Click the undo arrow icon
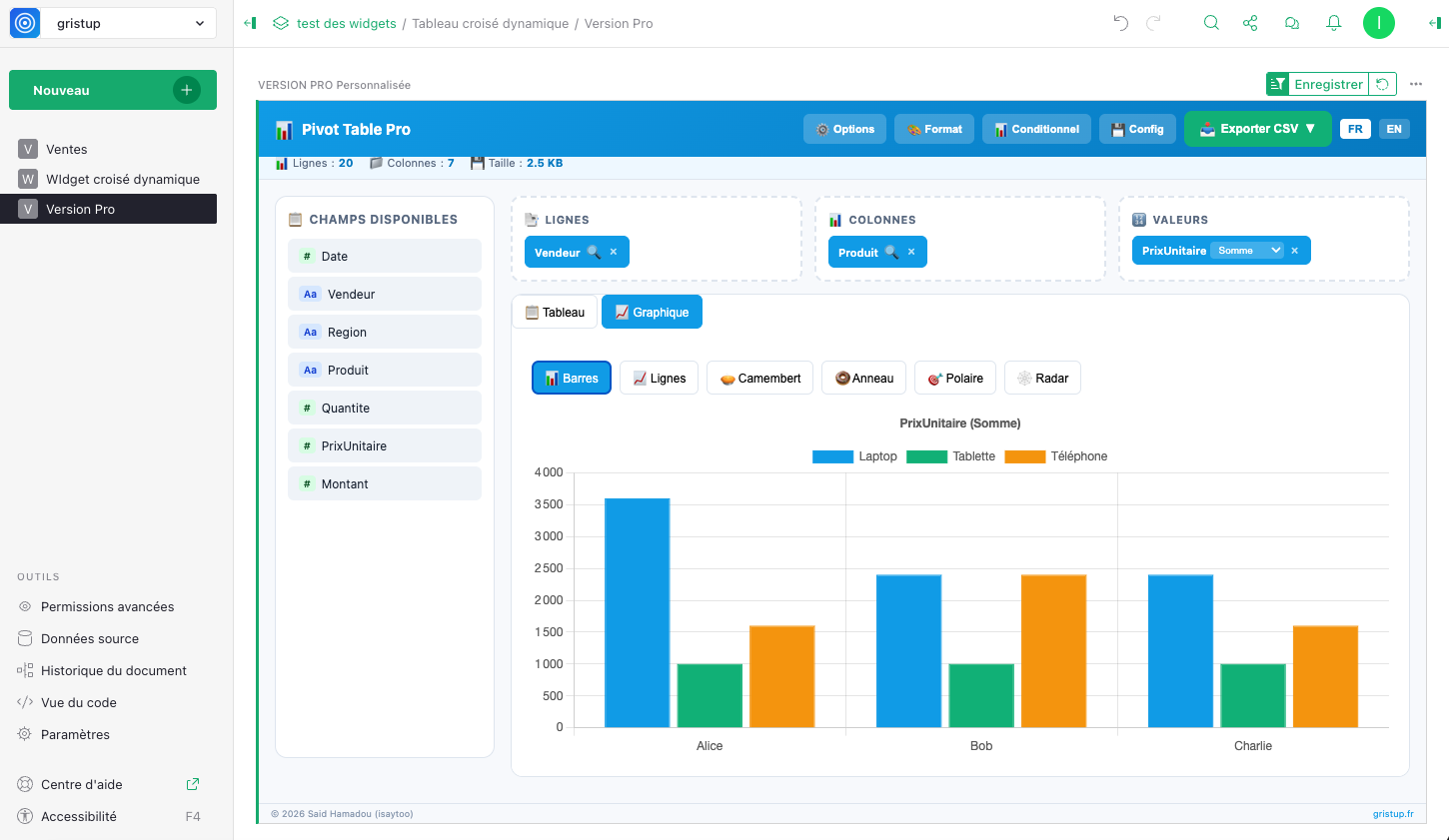The width and height of the screenshot is (1449, 840). [x=1120, y=23]
